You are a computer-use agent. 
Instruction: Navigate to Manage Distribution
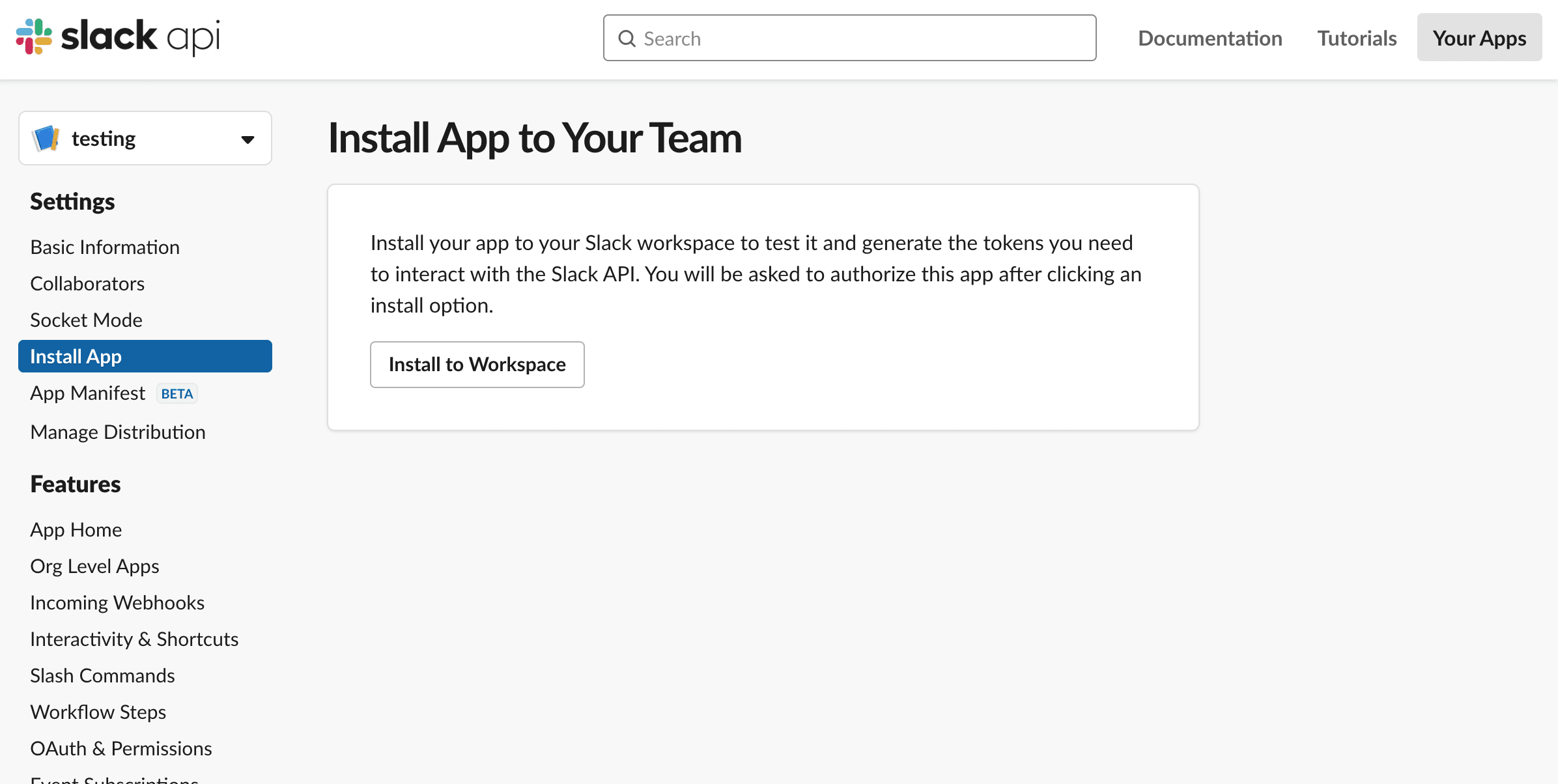pyautogui.click(x=118, y=432)
